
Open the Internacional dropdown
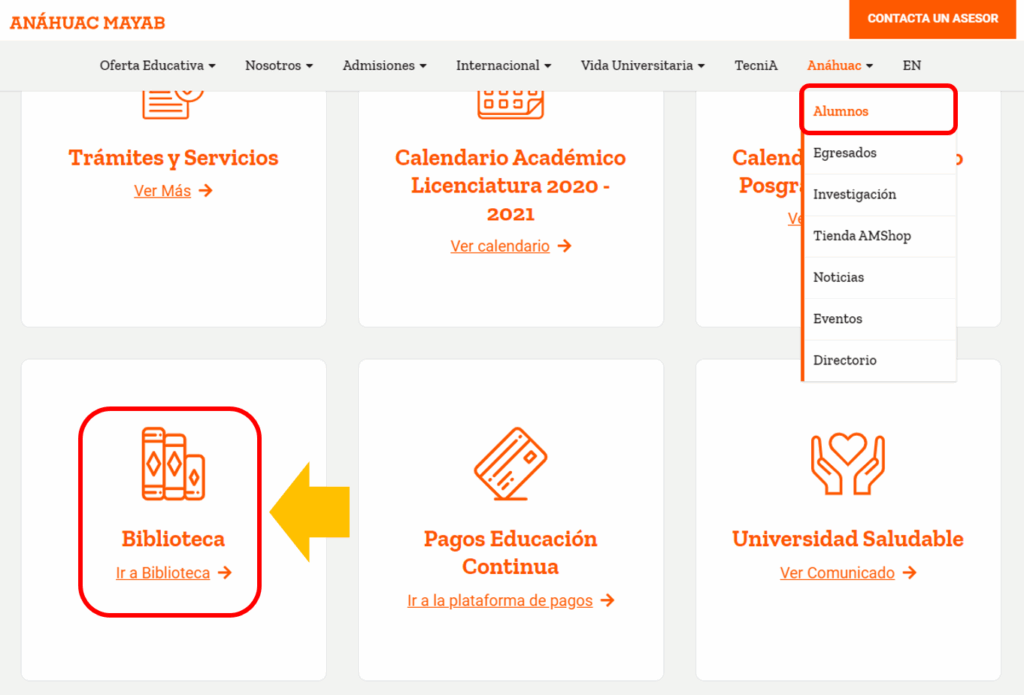503,65
